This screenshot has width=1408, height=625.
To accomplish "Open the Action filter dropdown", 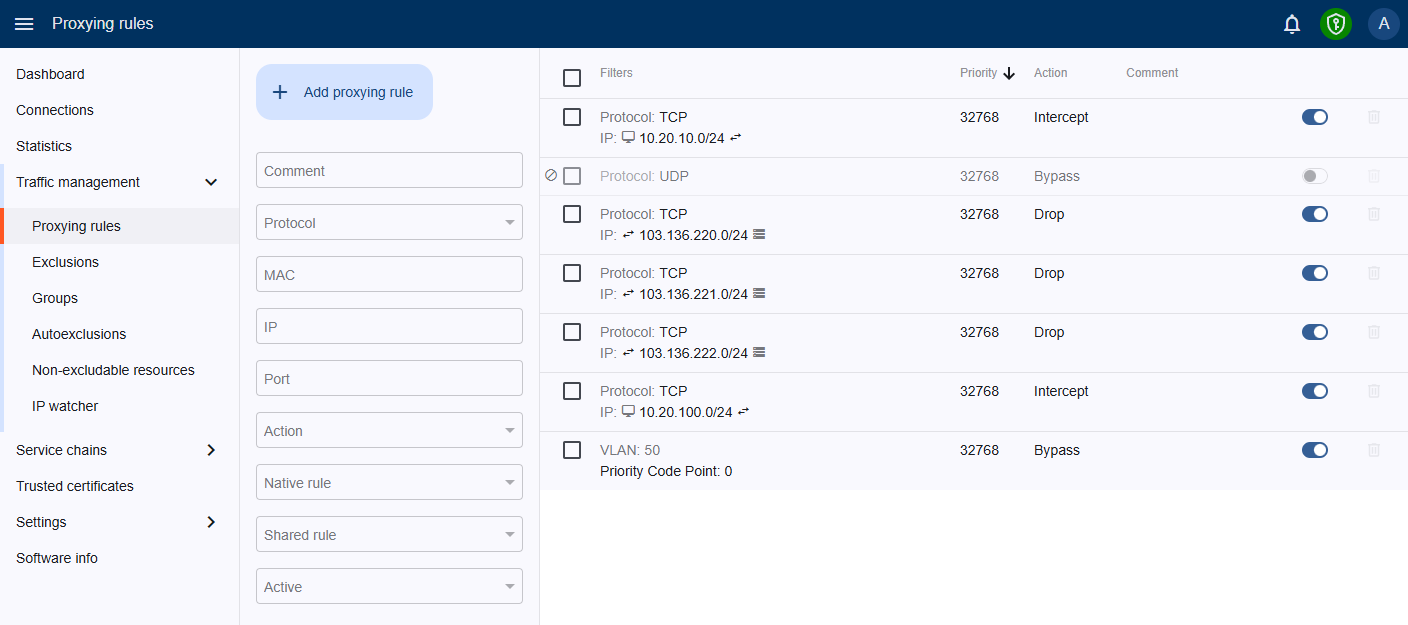I will click(389, 430).
